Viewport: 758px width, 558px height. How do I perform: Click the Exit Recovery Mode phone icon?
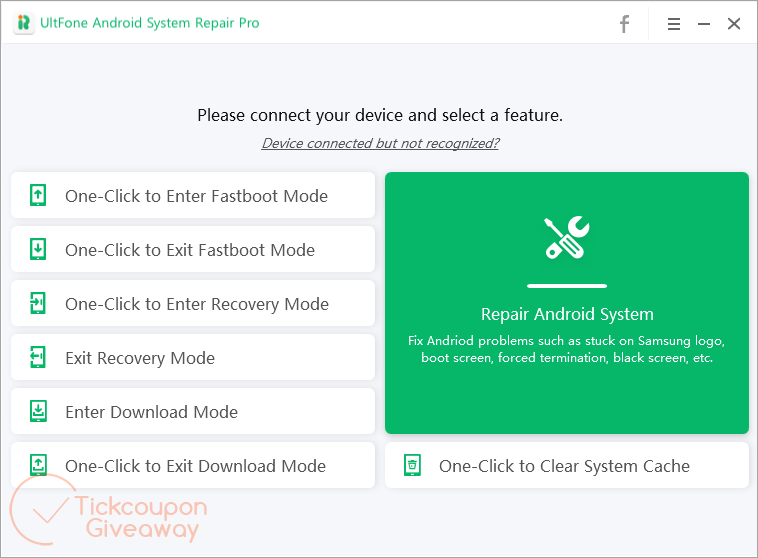click(38, 357)
